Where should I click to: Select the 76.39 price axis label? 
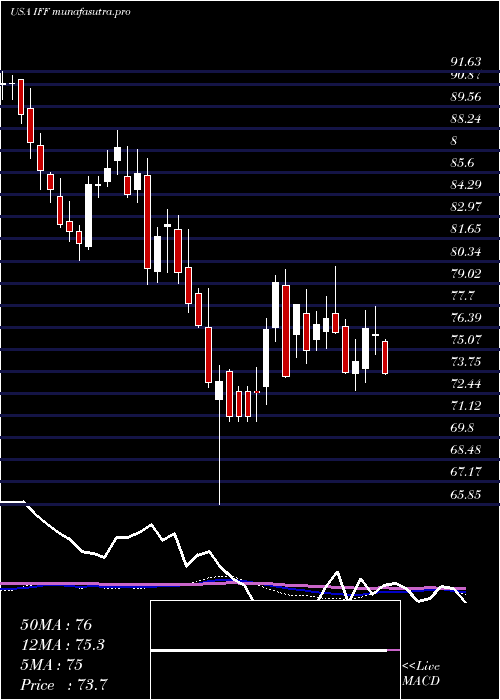(466, 318)
